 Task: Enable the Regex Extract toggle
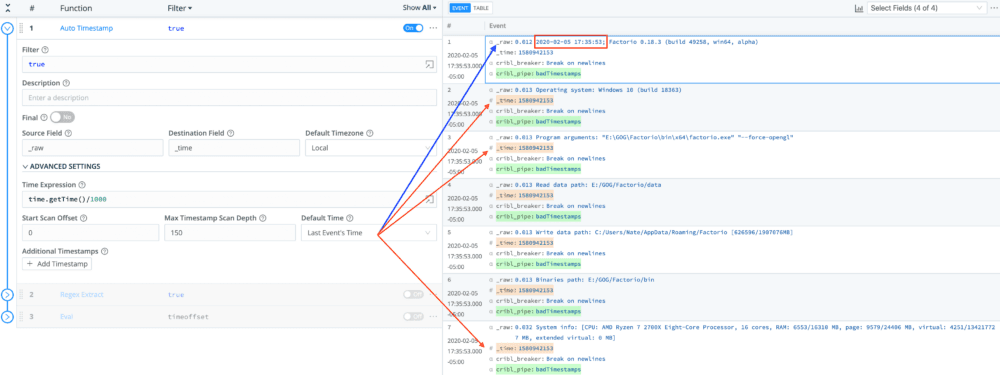pyautogui.click(x=413, y=295)
